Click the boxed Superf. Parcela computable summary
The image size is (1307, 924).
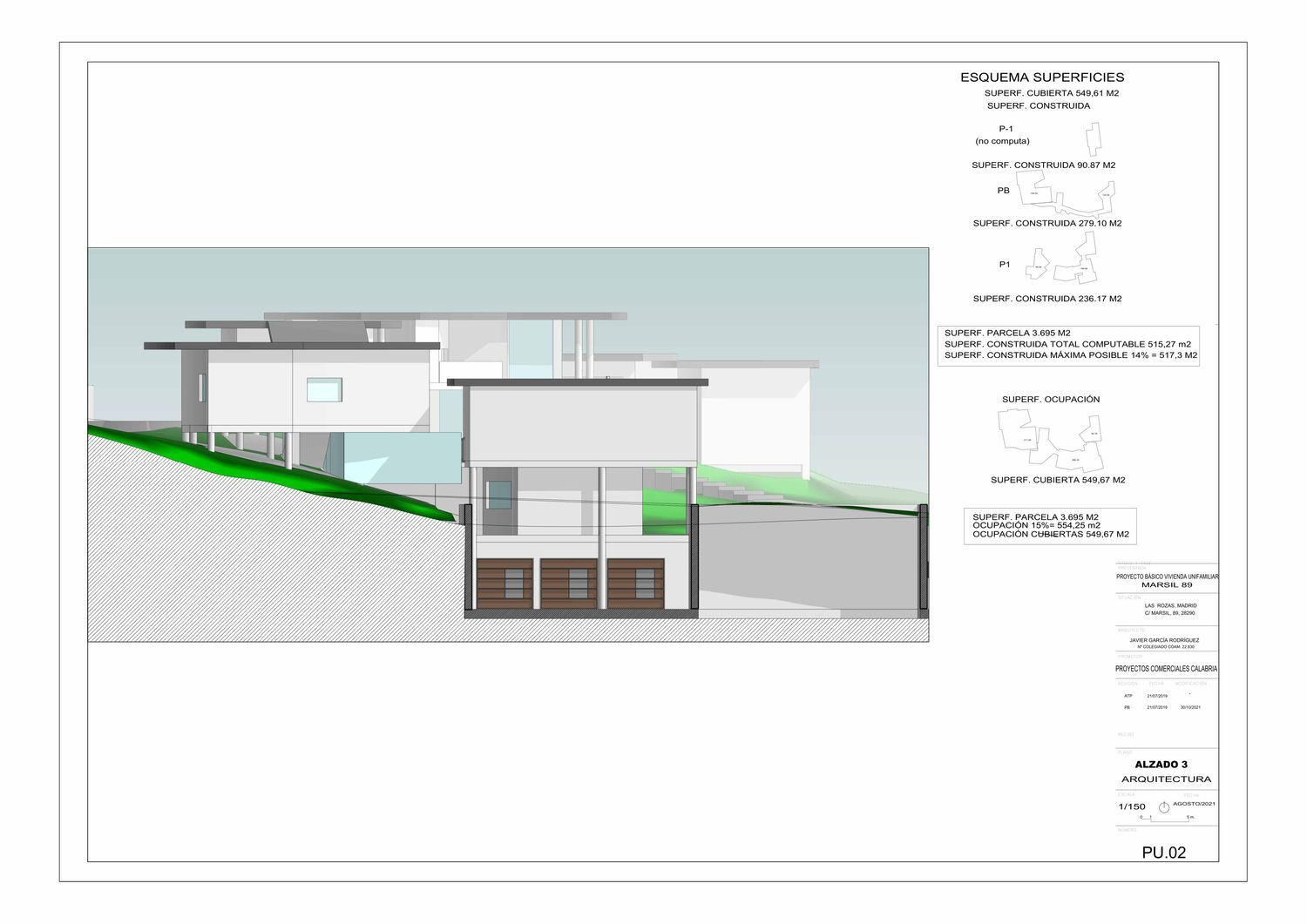1067,344
